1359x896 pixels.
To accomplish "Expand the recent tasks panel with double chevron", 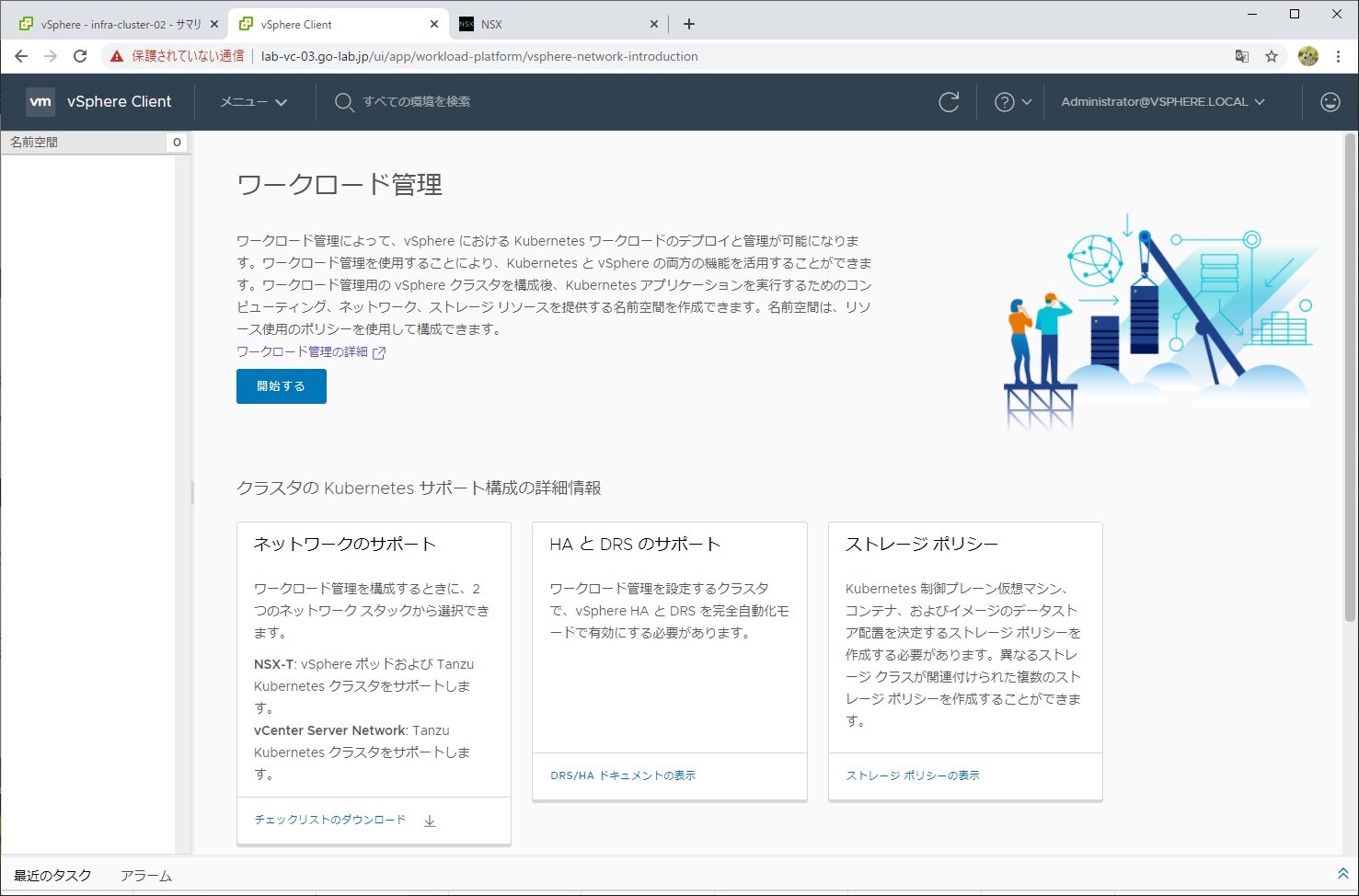I will [x=1342, y=874].
